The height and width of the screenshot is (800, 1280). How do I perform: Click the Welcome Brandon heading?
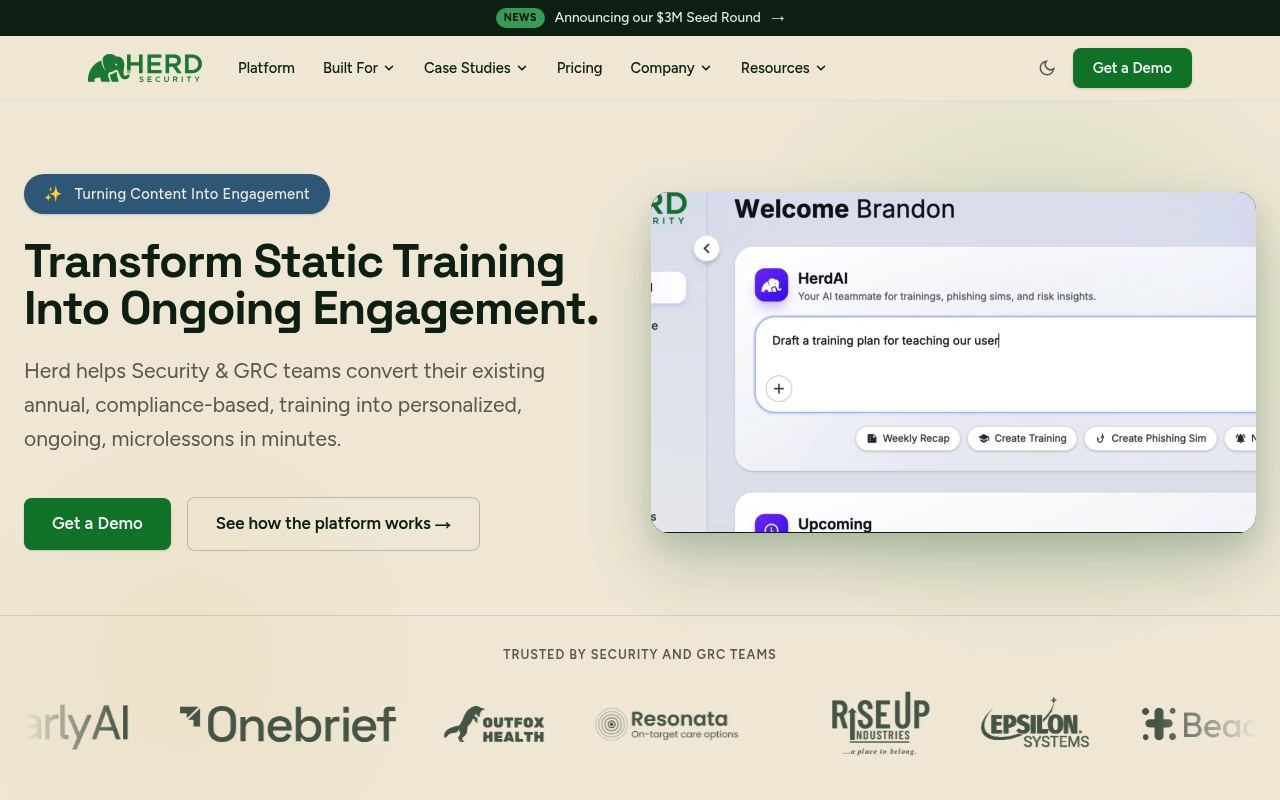(x=845, y=209)
